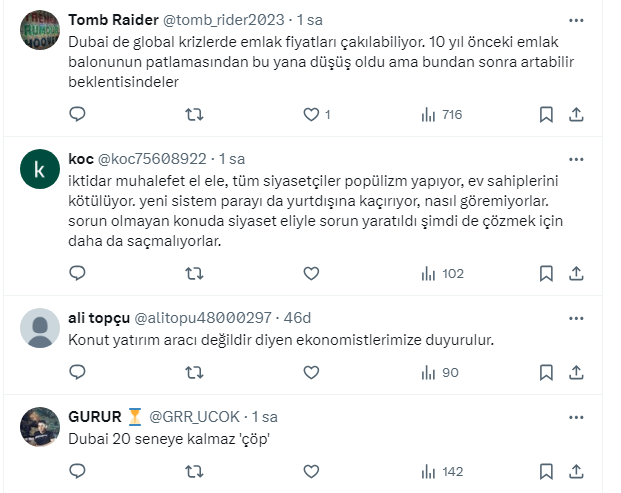Like koc's tweet about populism
The width and height of the screenshot is (621, 493).
click(310, 273)
